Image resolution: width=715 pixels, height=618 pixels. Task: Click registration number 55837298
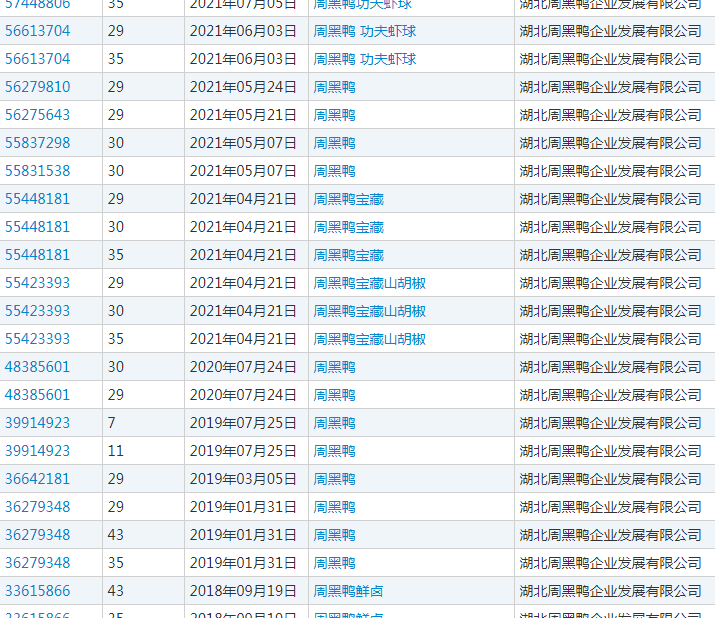click(38, 143)
